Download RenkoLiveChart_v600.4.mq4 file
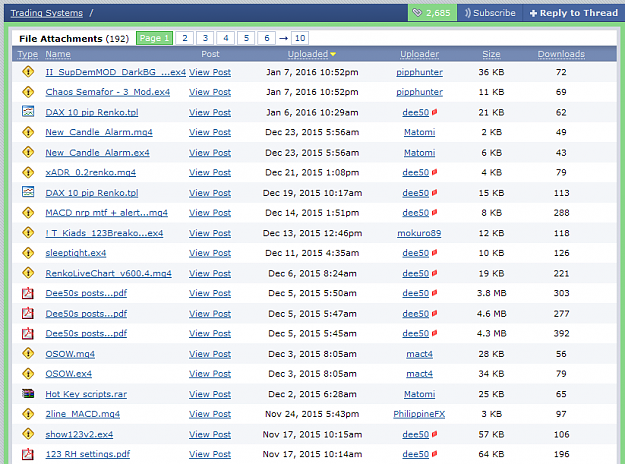The image size is (625, 464). pyautogui.click(x=108, y=273)
